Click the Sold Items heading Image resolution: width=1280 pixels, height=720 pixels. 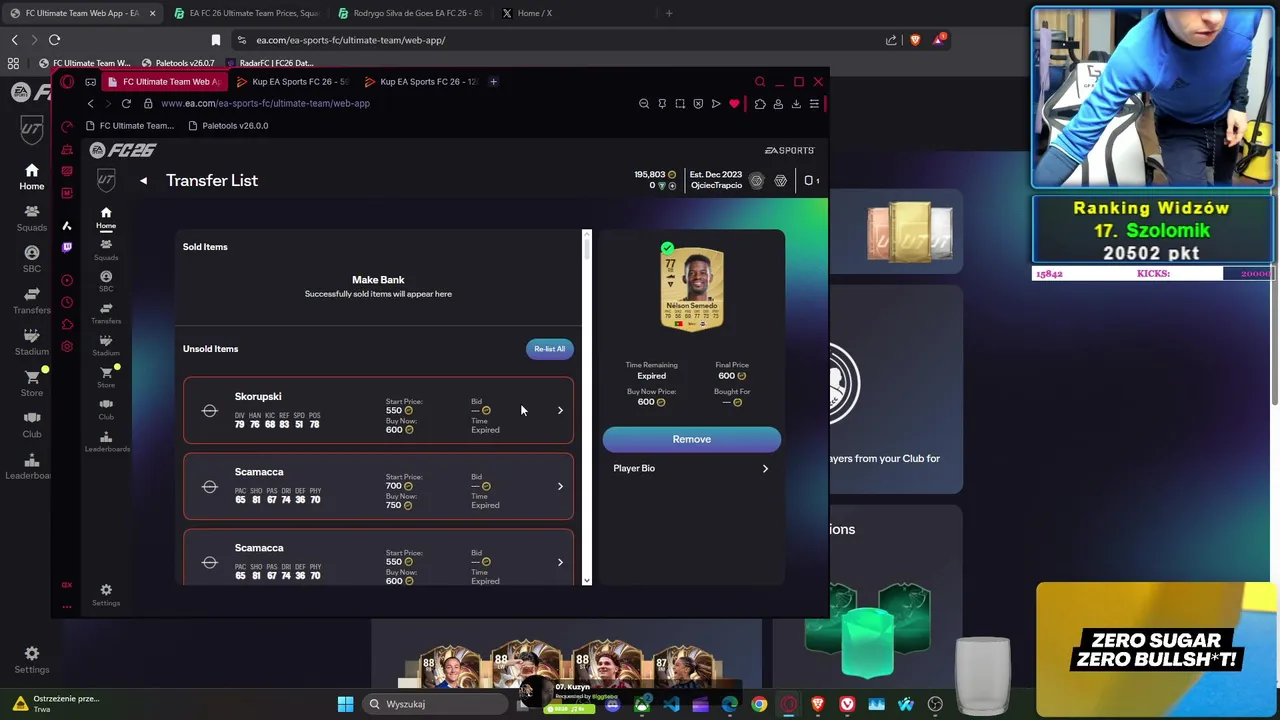pyautogui.click(x=205, y=247)
